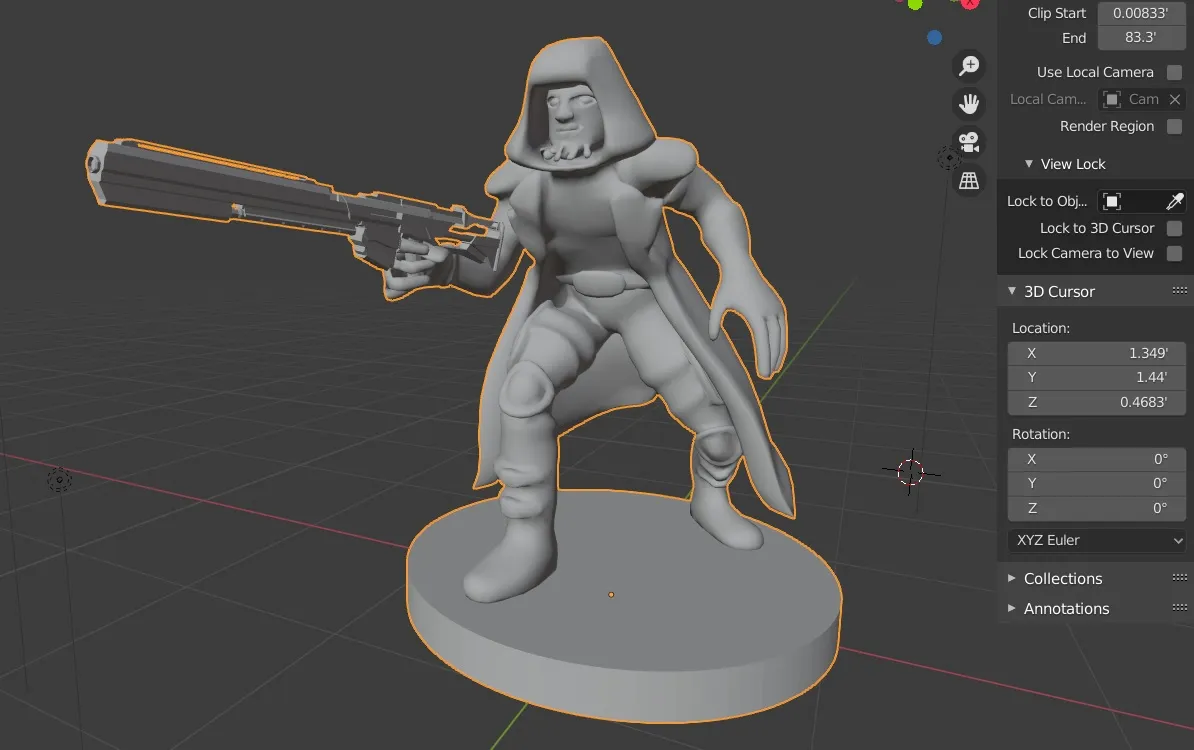Click the 3D Cursor panel drag grip

tap(1180, 291)
